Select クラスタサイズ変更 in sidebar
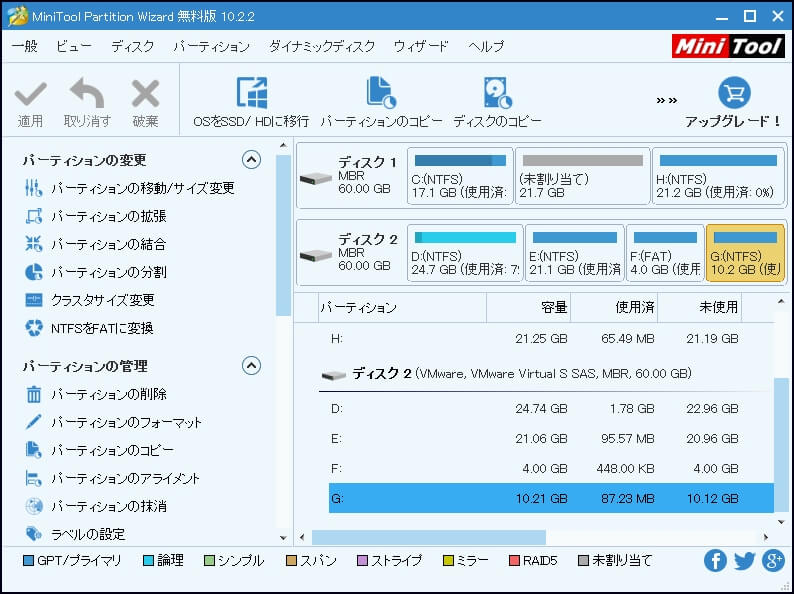 click(x=90, y=300)
